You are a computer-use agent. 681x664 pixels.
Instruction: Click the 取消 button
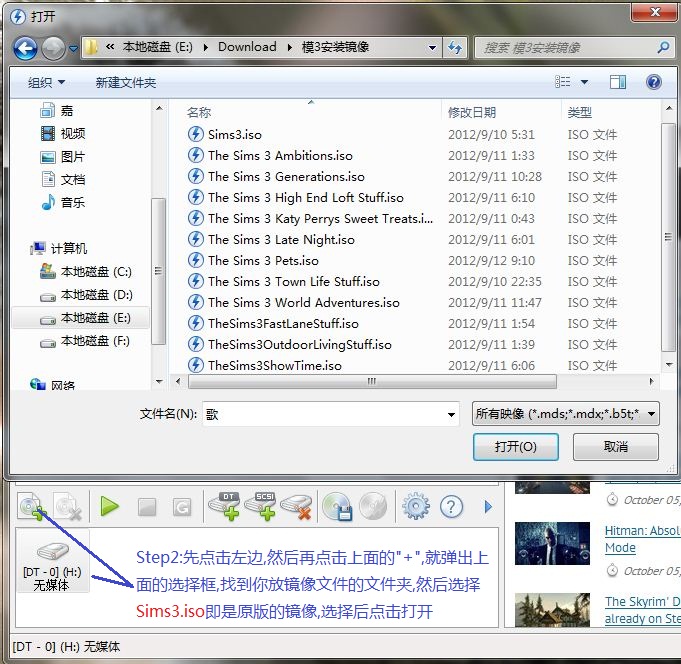point(615,446)
